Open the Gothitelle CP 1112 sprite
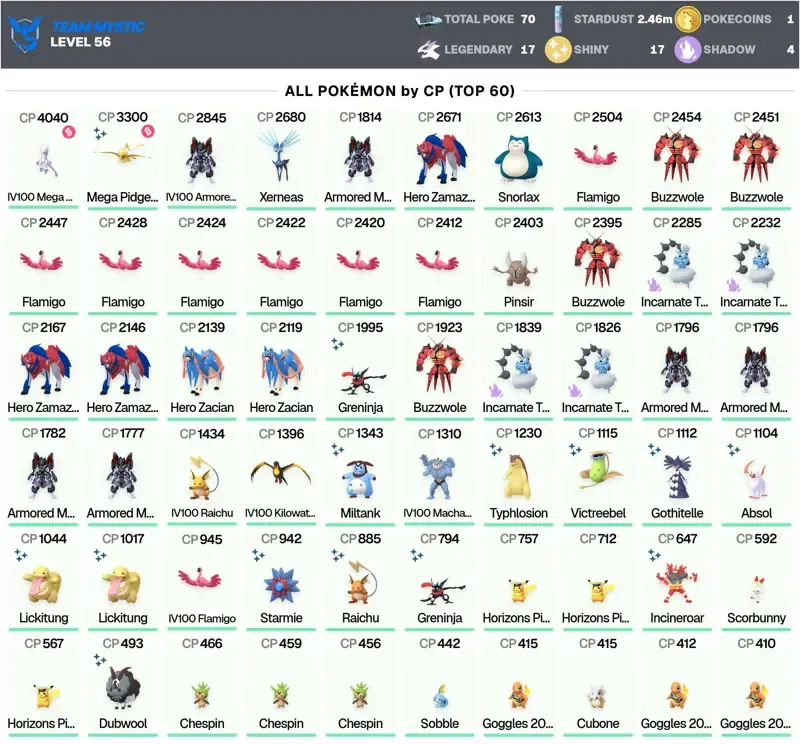Screen dimensions: 800x744 tap(677, 477)
